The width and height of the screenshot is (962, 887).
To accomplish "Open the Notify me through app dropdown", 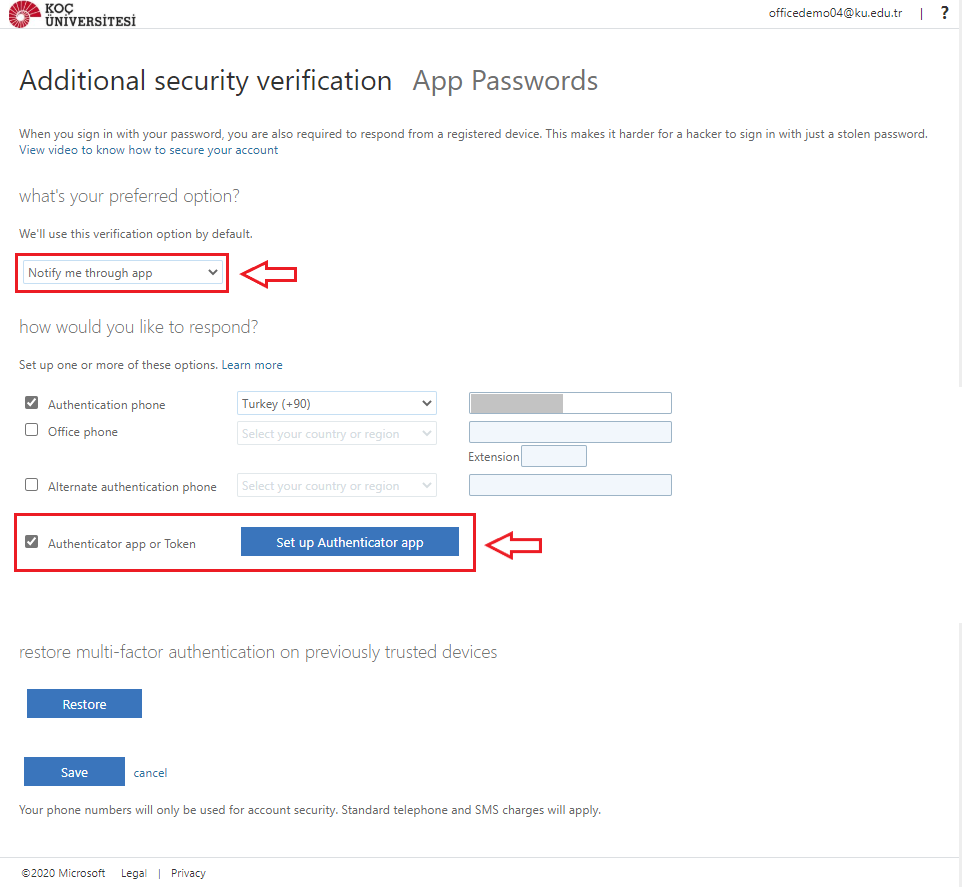I will click(123, 272).
